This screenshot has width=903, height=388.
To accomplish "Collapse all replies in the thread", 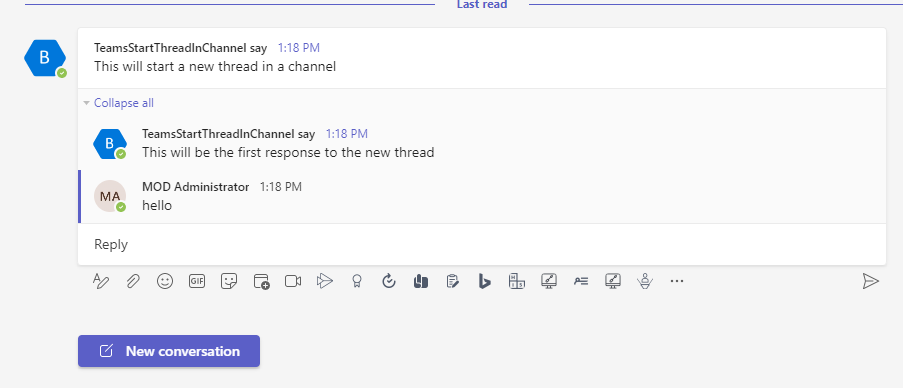I will [x=124, y=103].
